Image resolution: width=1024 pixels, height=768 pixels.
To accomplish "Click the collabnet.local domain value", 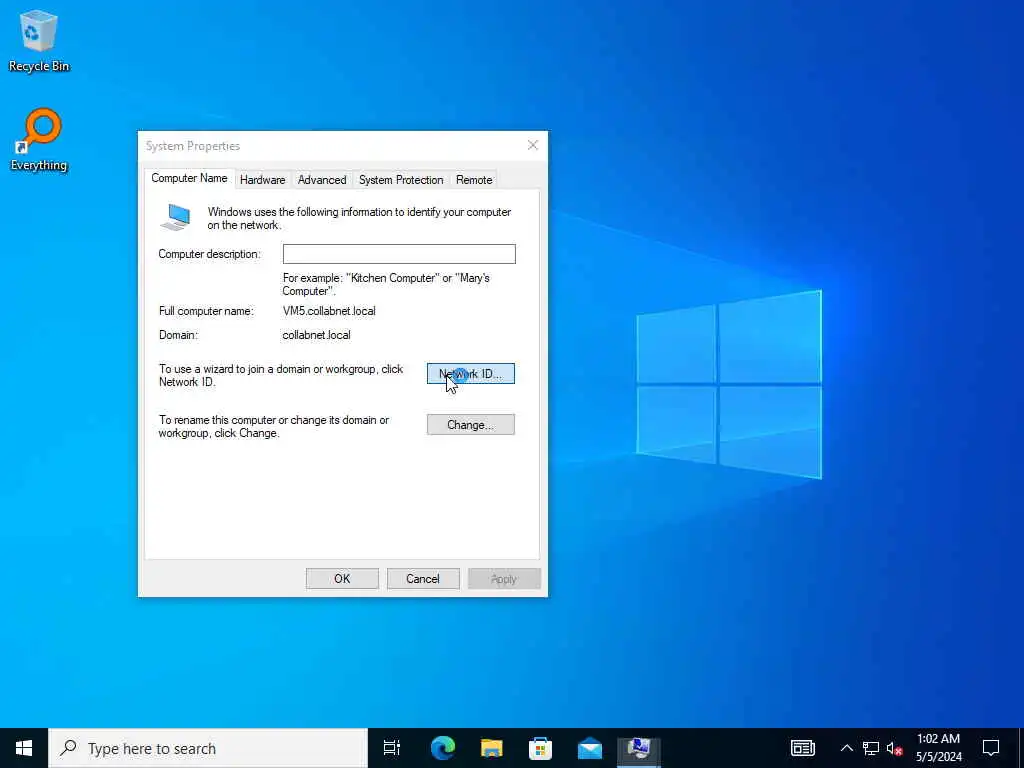I will (316, 335).
